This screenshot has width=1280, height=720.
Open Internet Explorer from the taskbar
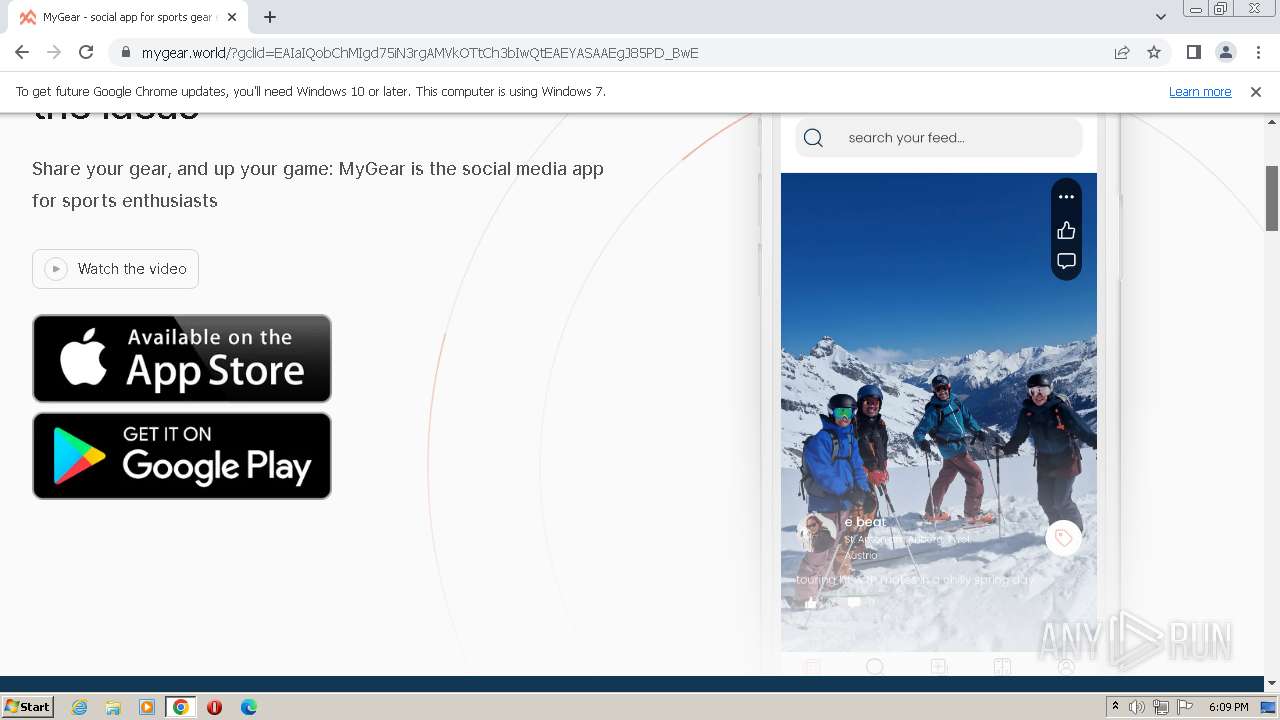(x=79, y=707)
